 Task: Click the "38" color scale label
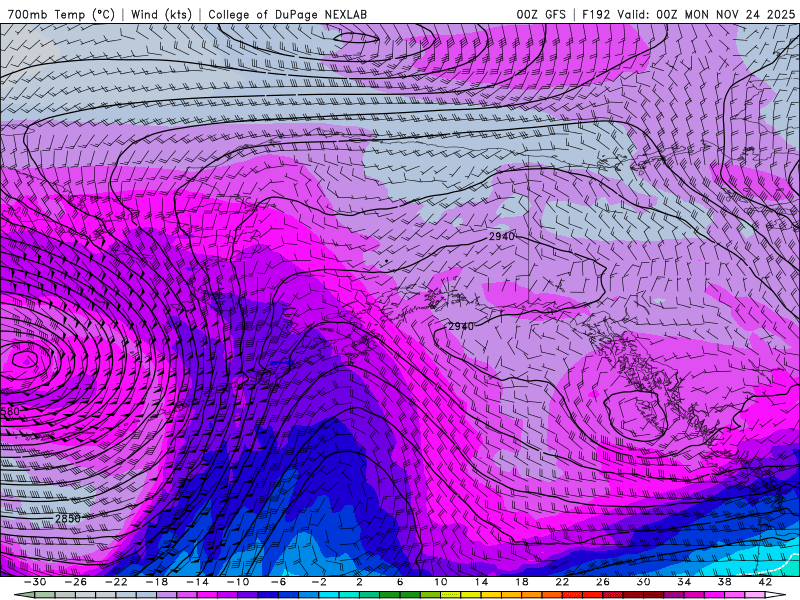724,582
